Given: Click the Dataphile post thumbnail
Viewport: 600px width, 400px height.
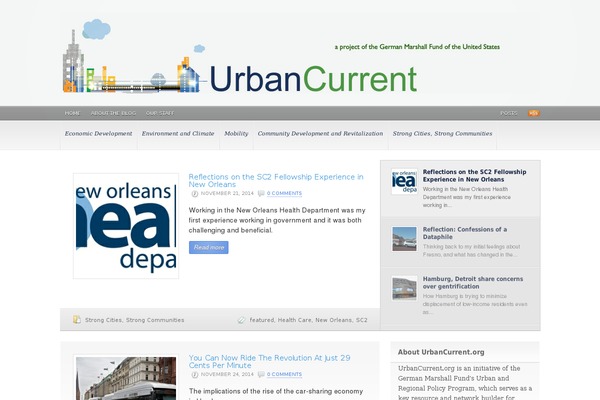Looking at the screenshot, I should tap(404, 239).
